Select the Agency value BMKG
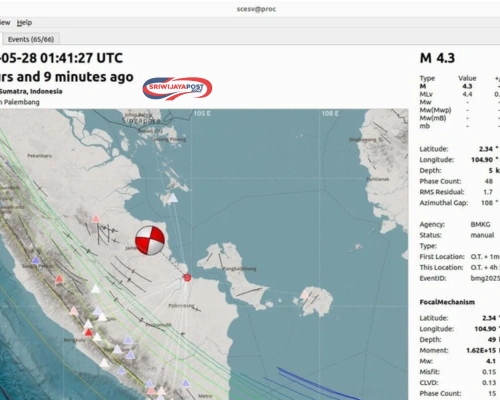The height and width of the screenshot is (400, 500). [x=480, y=224]
